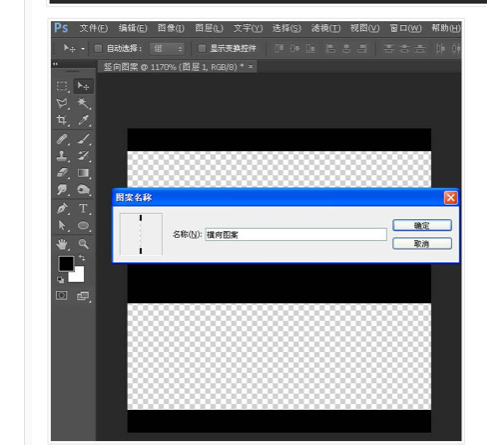Screen dimensions: 487x445
Task: Open the 视图(V) menu
Action: pyautogui.click(x=365, y=28)
